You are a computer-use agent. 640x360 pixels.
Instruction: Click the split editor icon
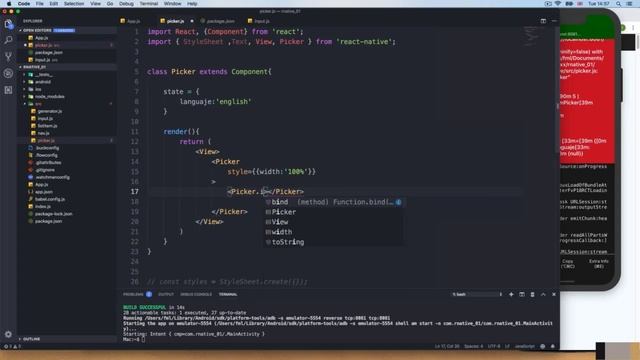[x=543, y=21]
